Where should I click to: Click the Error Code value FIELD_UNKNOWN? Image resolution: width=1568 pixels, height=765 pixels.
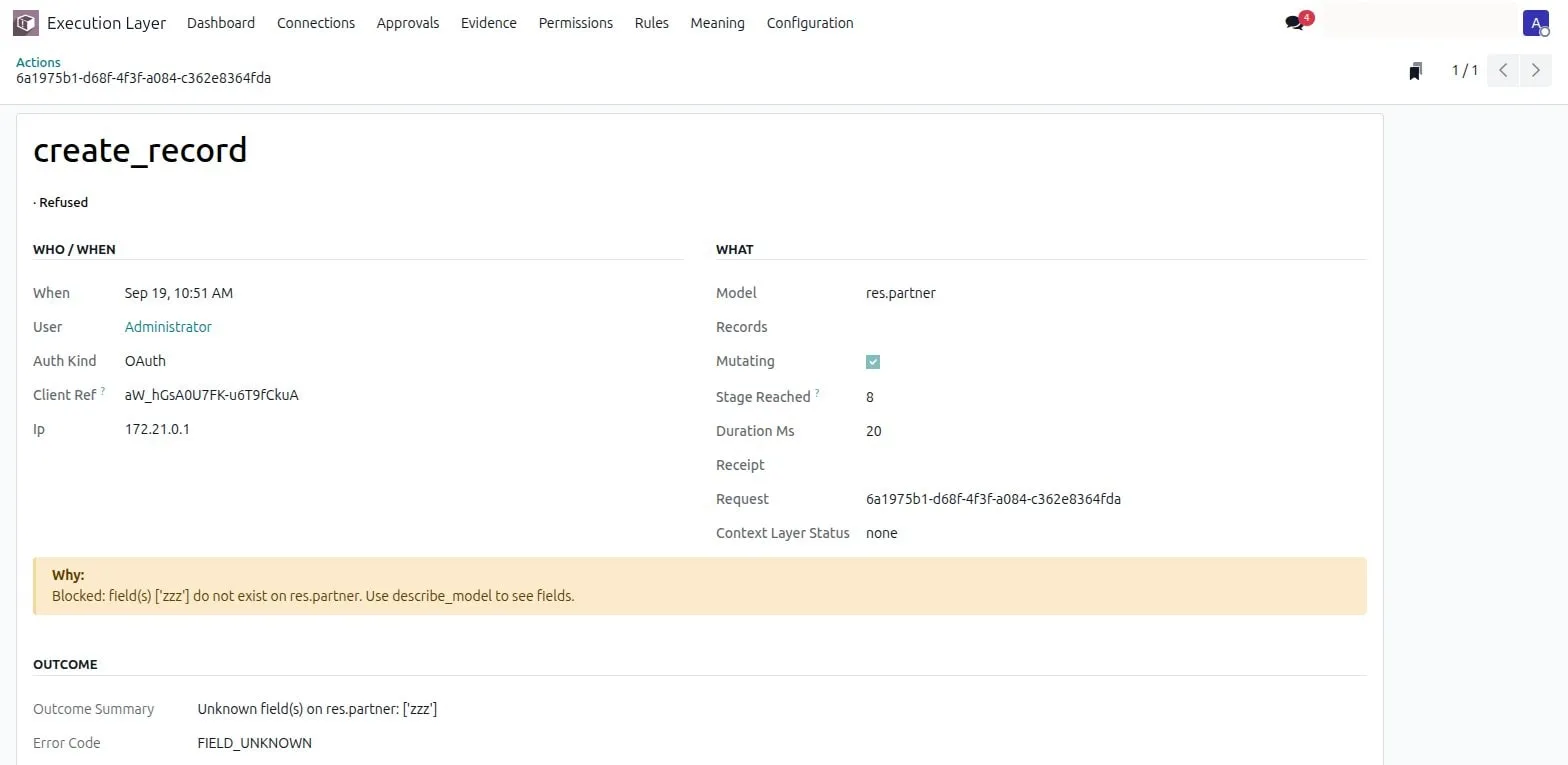pyautogui.click(x=255, y=743)
